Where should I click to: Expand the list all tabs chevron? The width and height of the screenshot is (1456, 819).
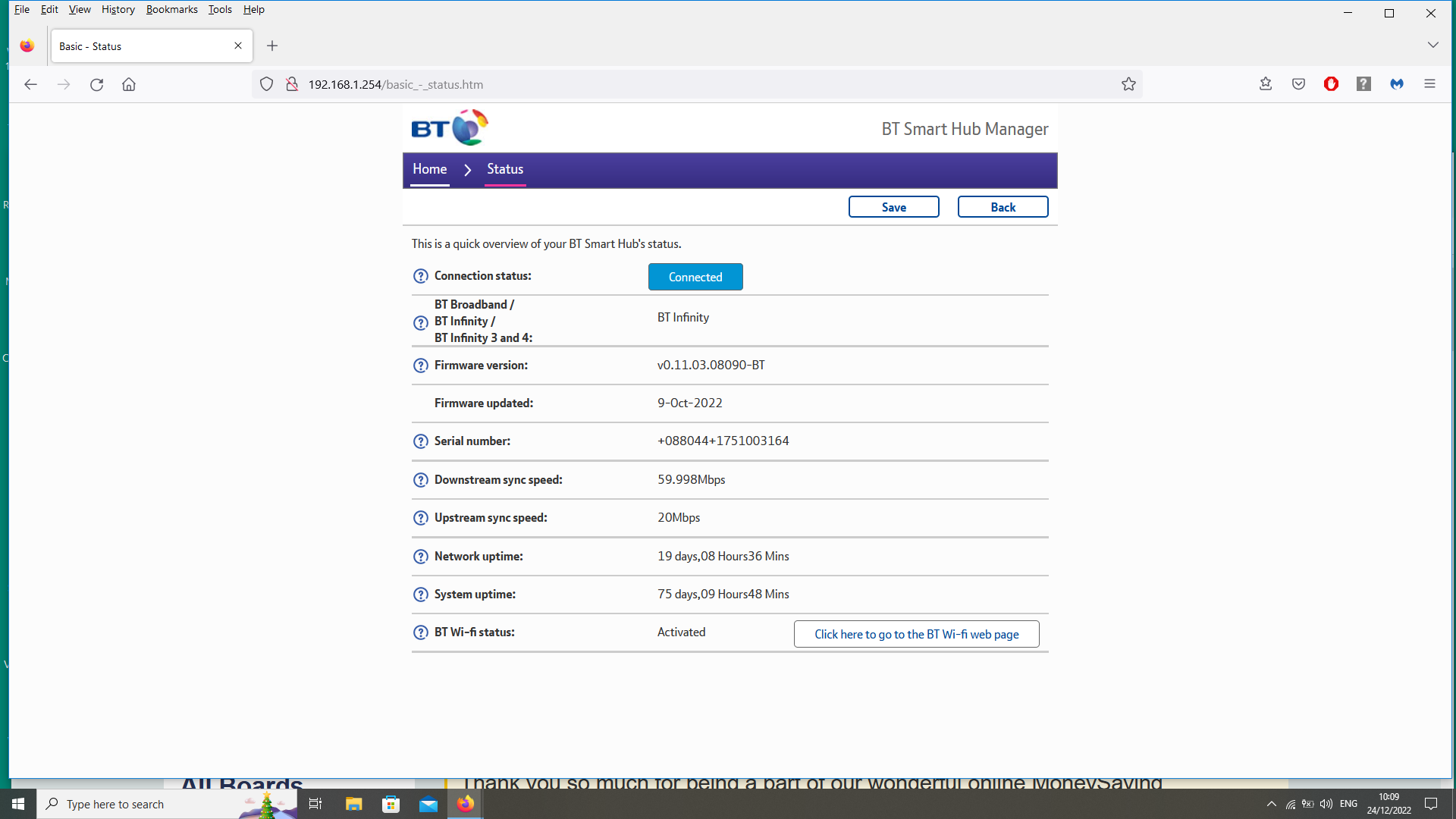pos(1432,45)
